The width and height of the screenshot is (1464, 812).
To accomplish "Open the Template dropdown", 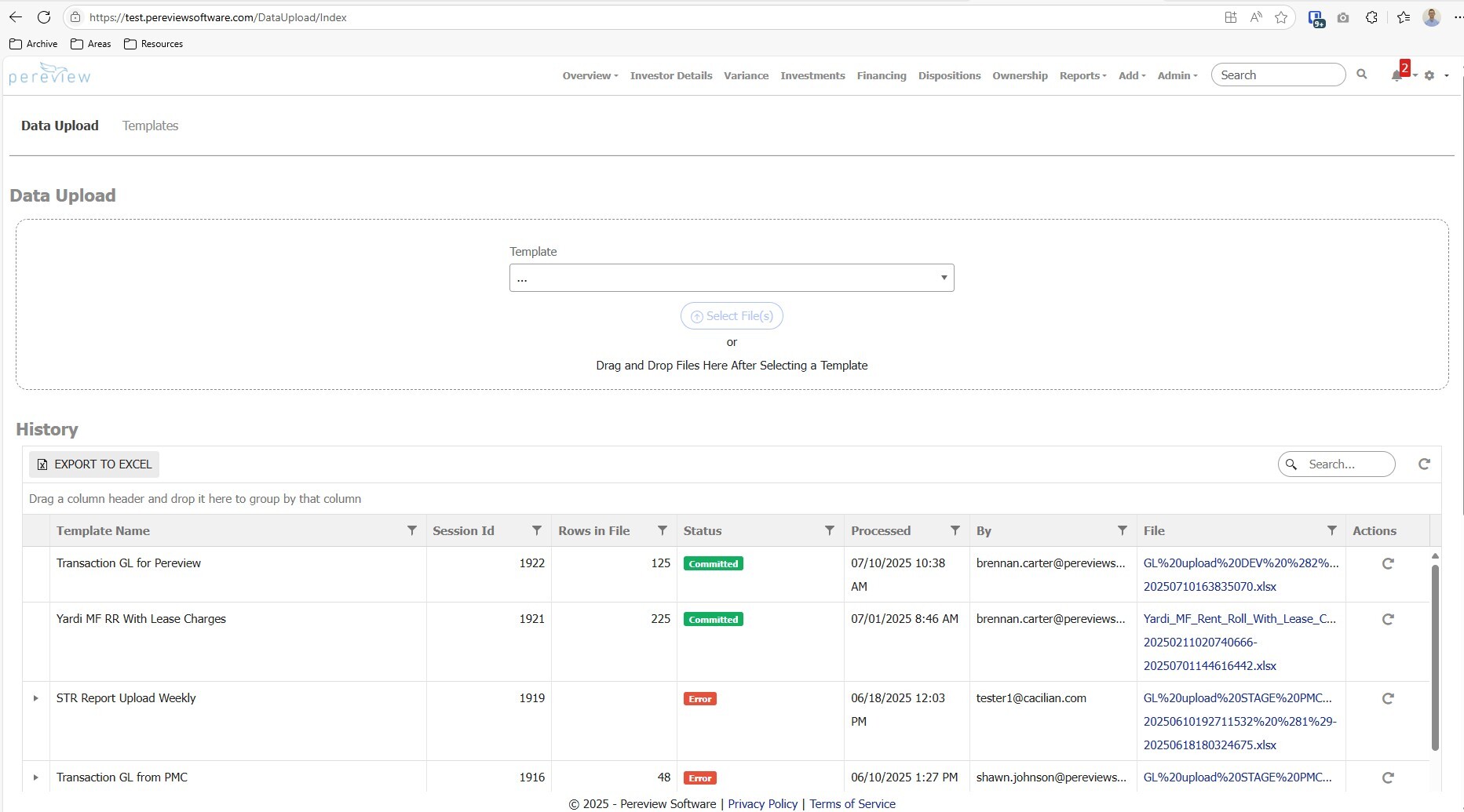I will point(732,279).
